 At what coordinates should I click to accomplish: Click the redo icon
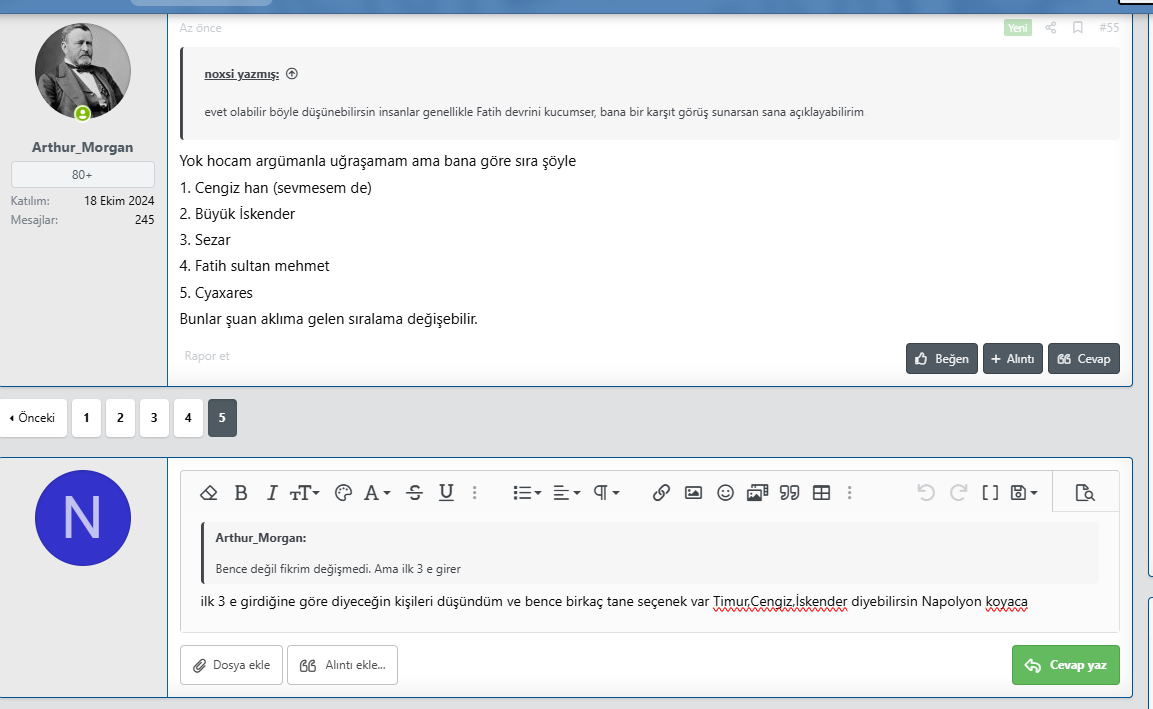958,493
